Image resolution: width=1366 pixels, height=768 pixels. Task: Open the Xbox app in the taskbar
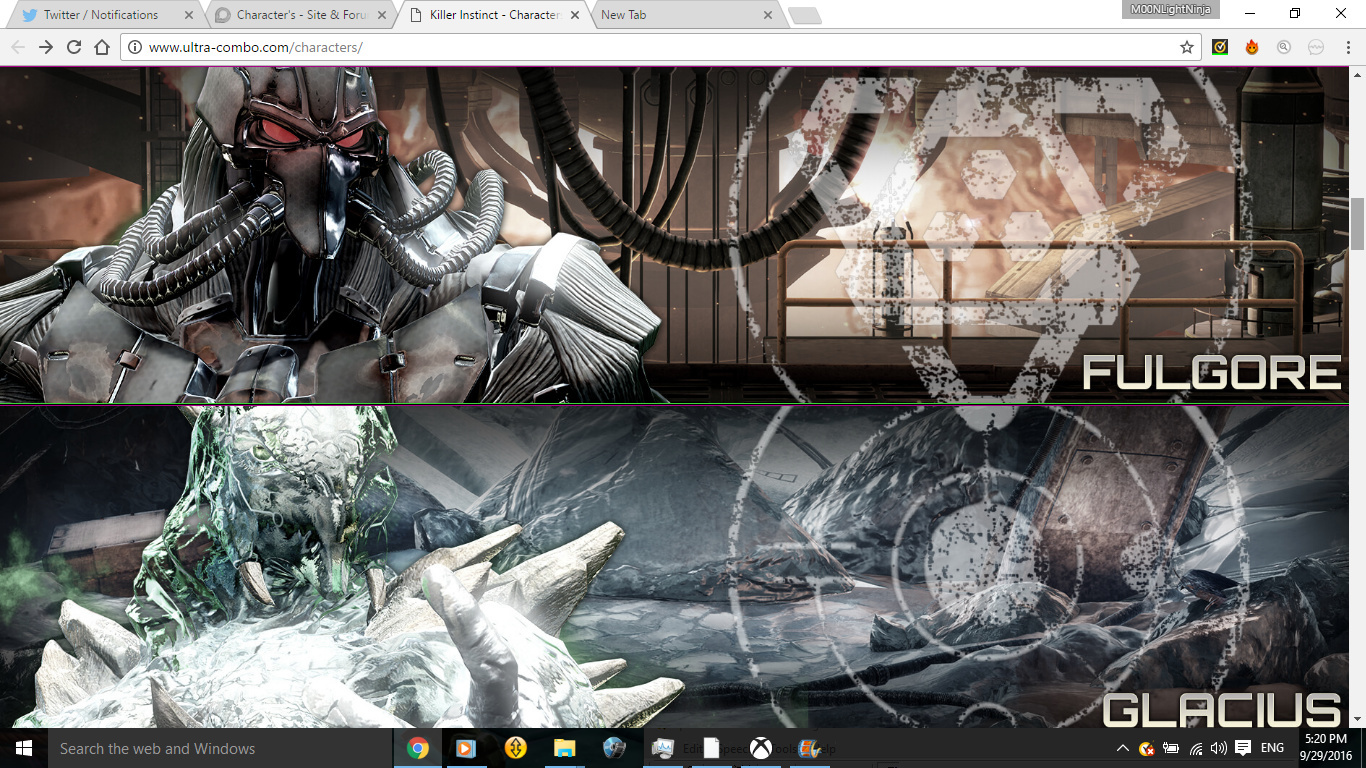(761, 748)
